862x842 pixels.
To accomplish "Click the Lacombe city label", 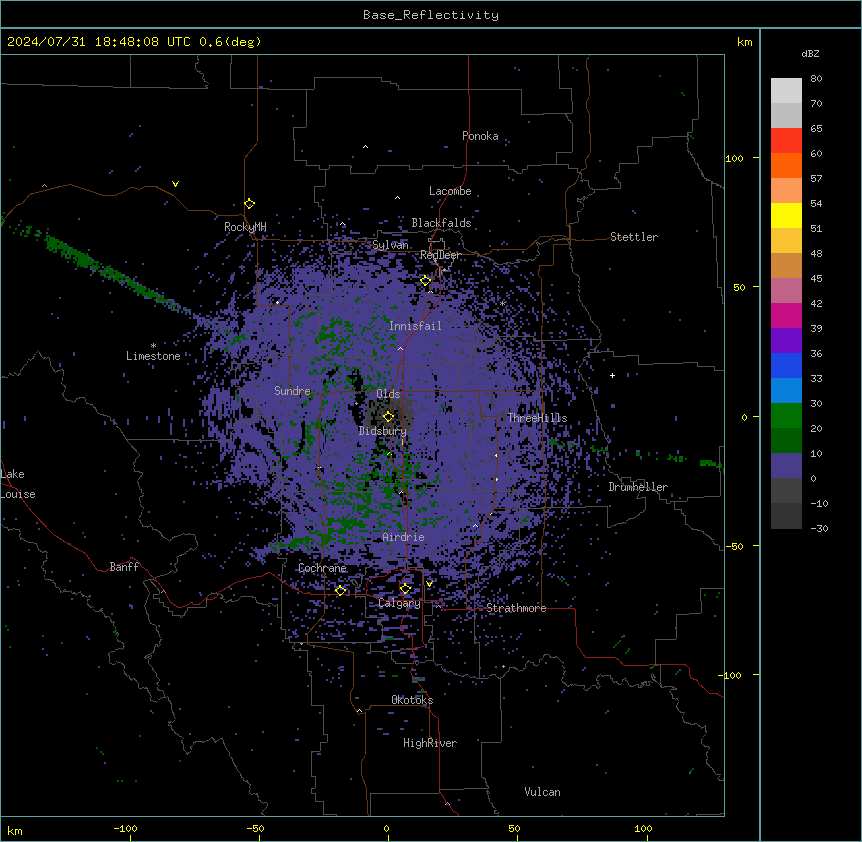I will click(450, 191).
